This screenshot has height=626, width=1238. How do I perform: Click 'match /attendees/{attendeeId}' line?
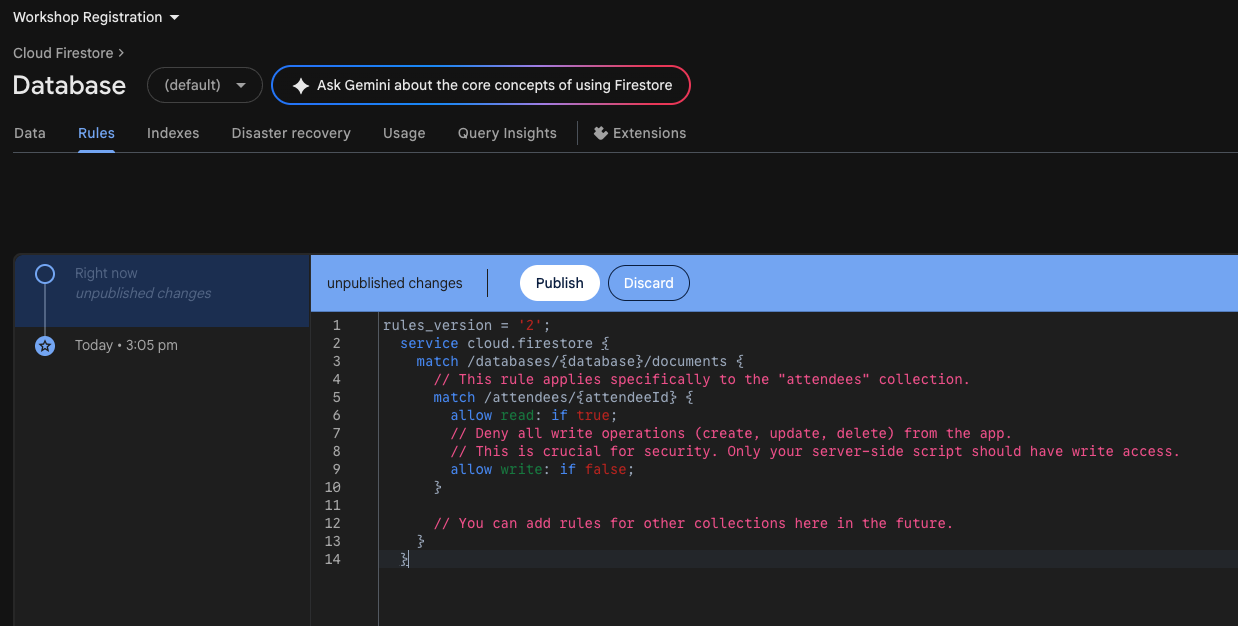pos(563,397)
